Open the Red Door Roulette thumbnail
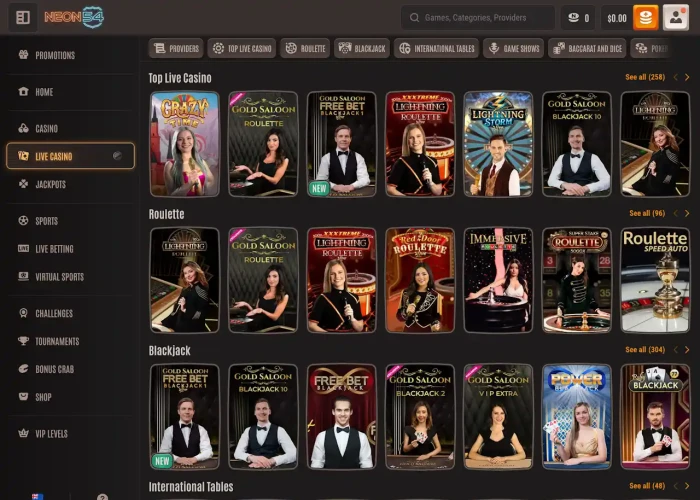 click(420, 280)
